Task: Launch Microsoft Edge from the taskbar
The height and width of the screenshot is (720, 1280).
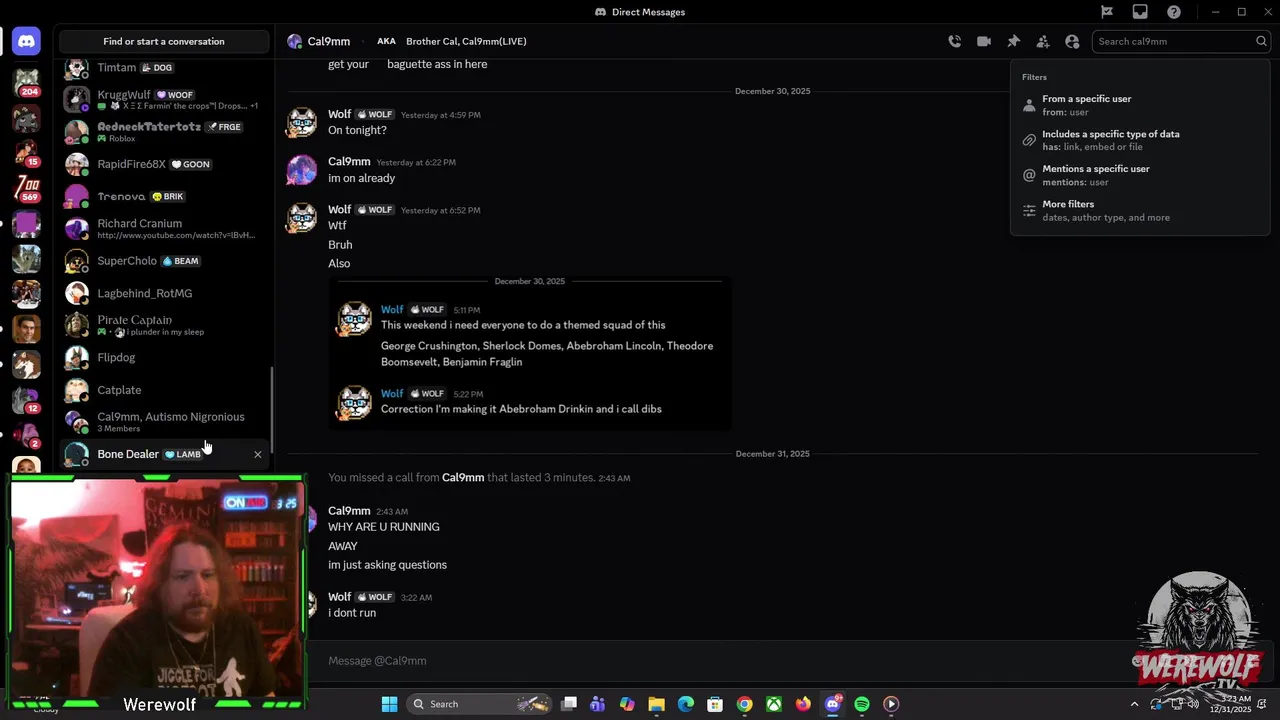Action: pyautogui.click(x=686, y=704)
